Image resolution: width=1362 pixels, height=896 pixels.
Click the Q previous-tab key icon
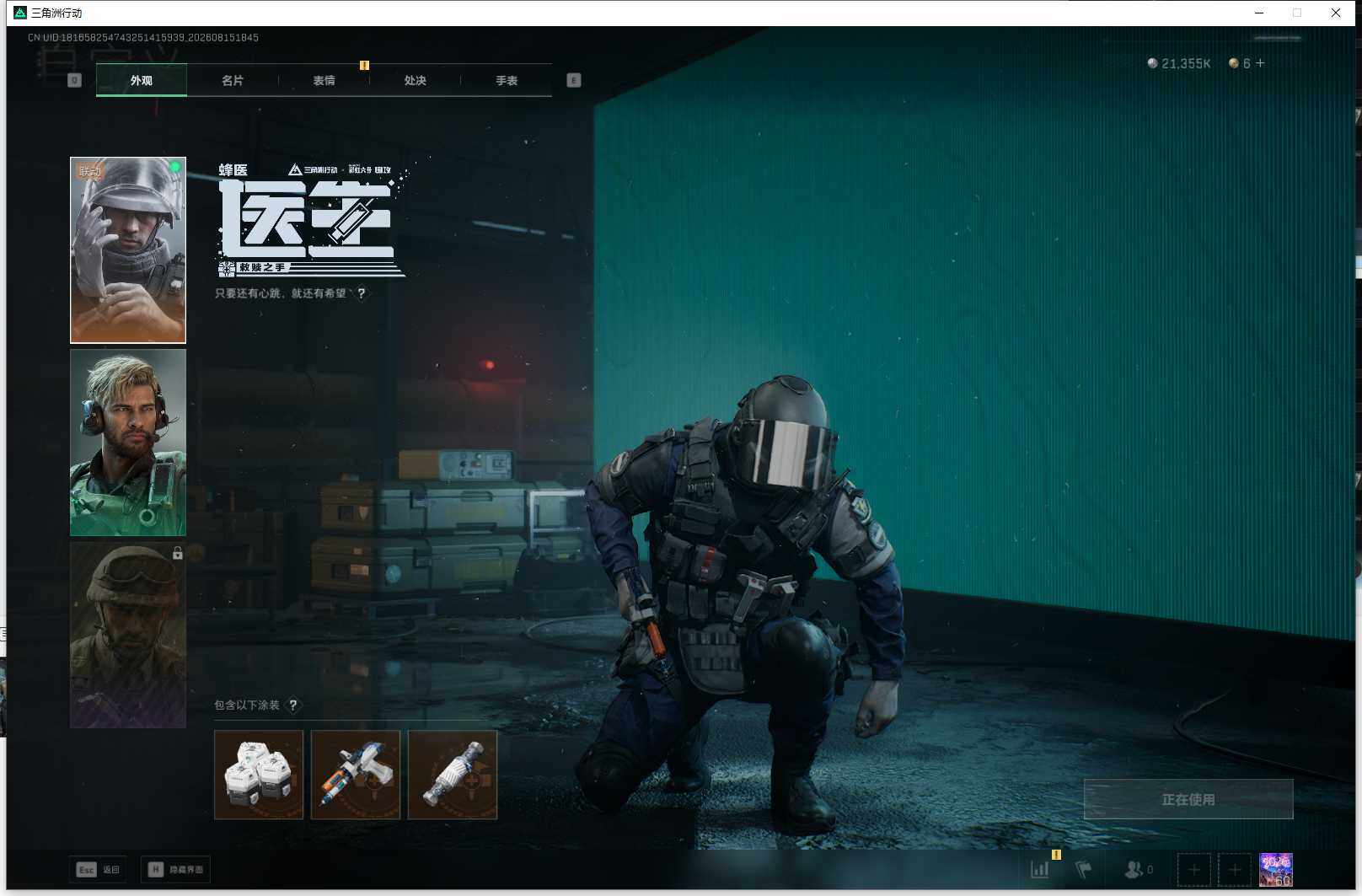click(74, 80)
